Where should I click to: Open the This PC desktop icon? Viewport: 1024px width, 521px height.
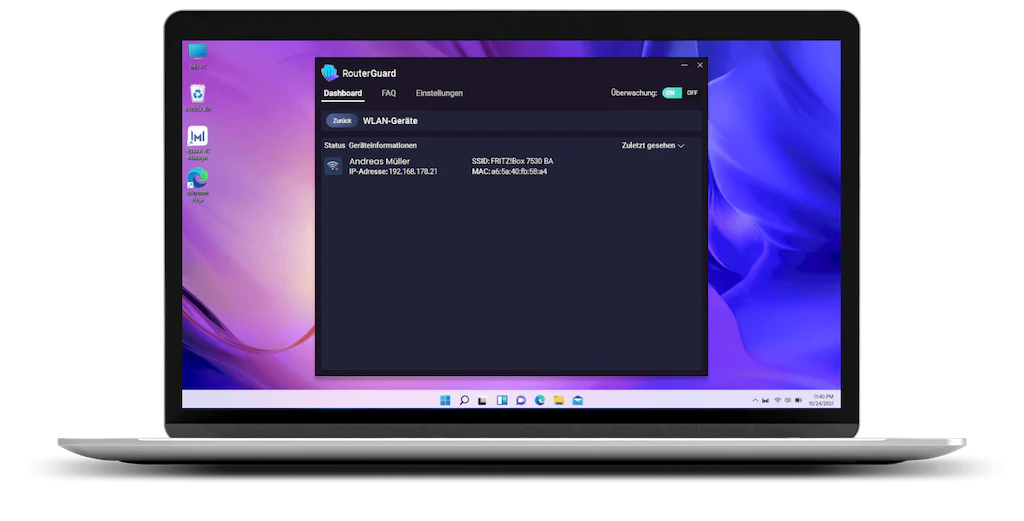[x=197, y=56]
